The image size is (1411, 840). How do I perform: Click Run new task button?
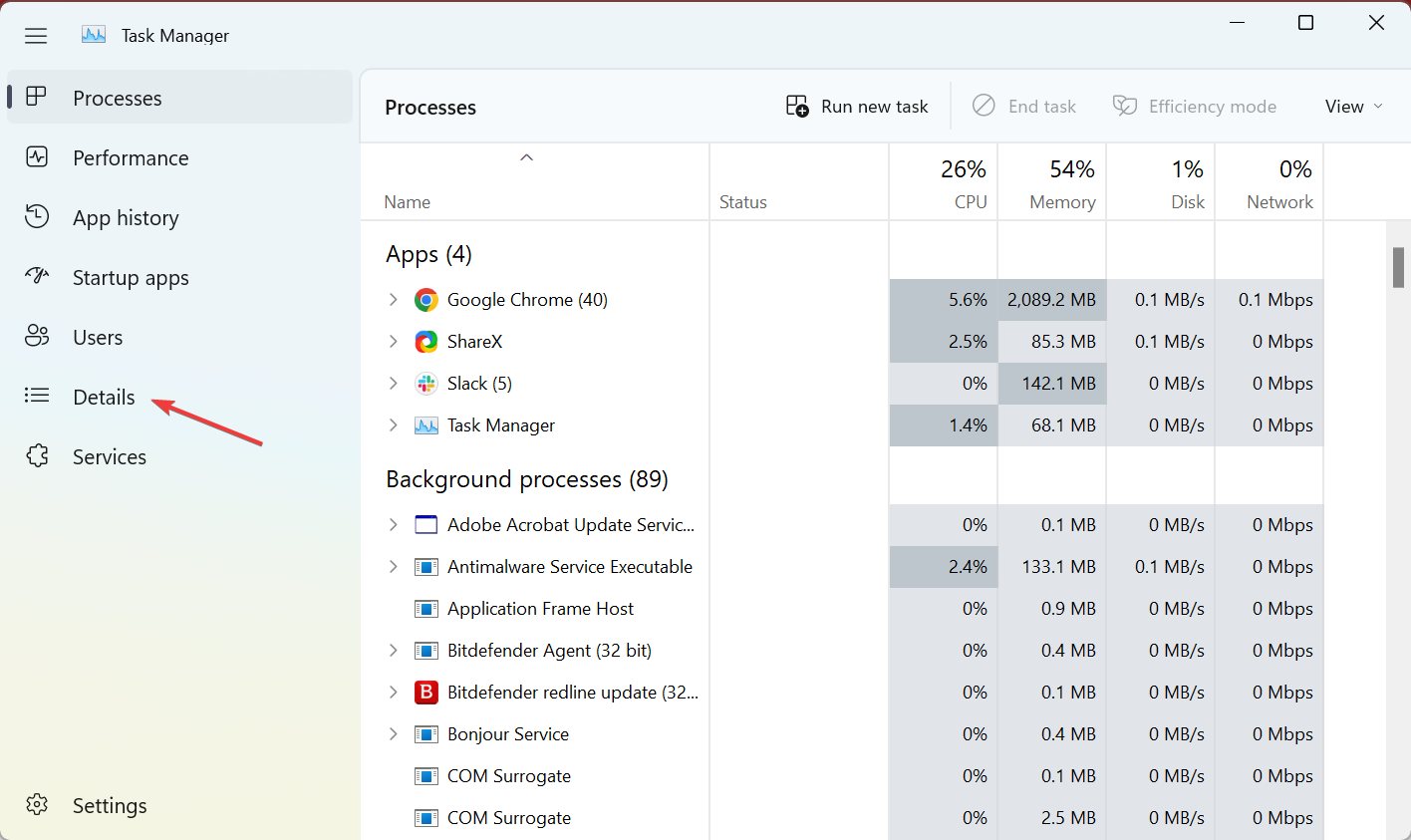(x=857, y=106)
